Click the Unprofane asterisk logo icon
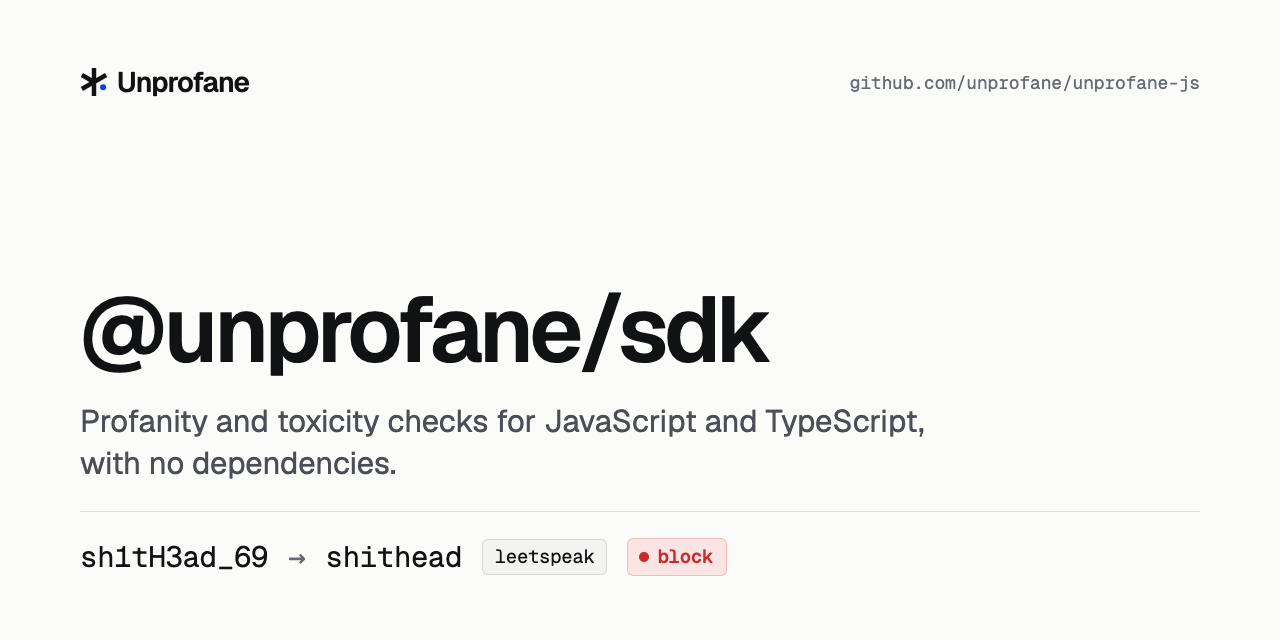The image size is (1280, 640). 94,82
